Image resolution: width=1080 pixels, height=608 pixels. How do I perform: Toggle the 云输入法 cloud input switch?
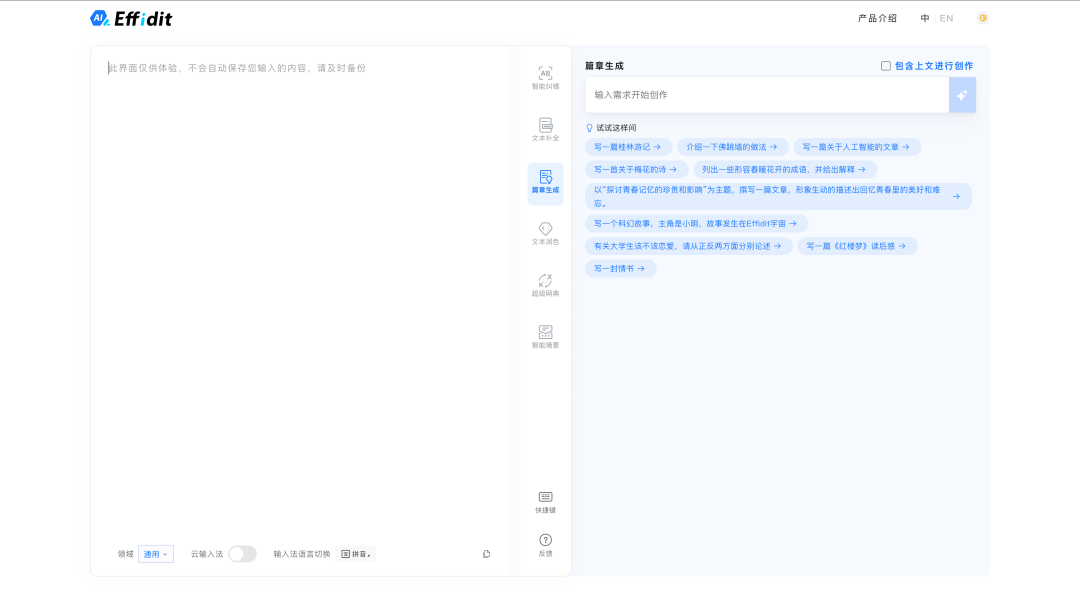pyautogui.click(x=242, y=554)
